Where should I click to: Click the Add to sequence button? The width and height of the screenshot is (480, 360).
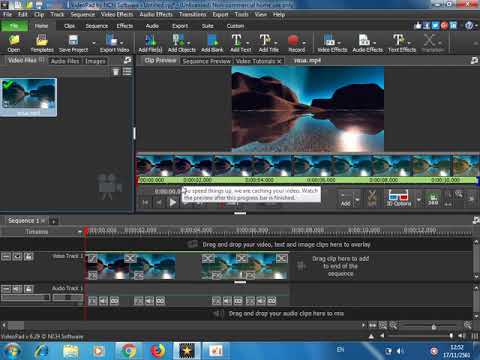coord(346,199)
